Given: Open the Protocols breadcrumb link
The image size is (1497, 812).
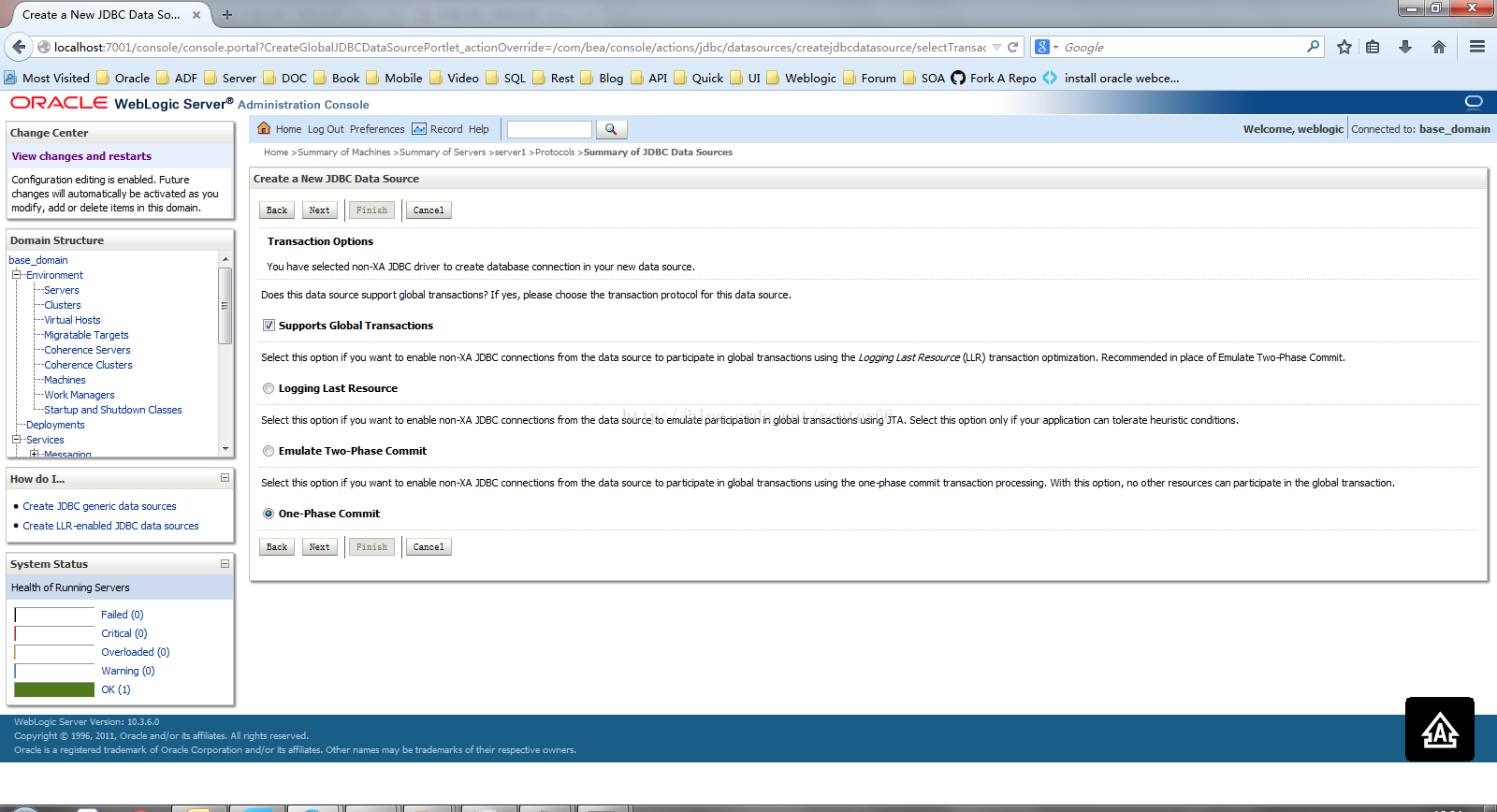Looking at the screenshot, I should pos(555,152).
